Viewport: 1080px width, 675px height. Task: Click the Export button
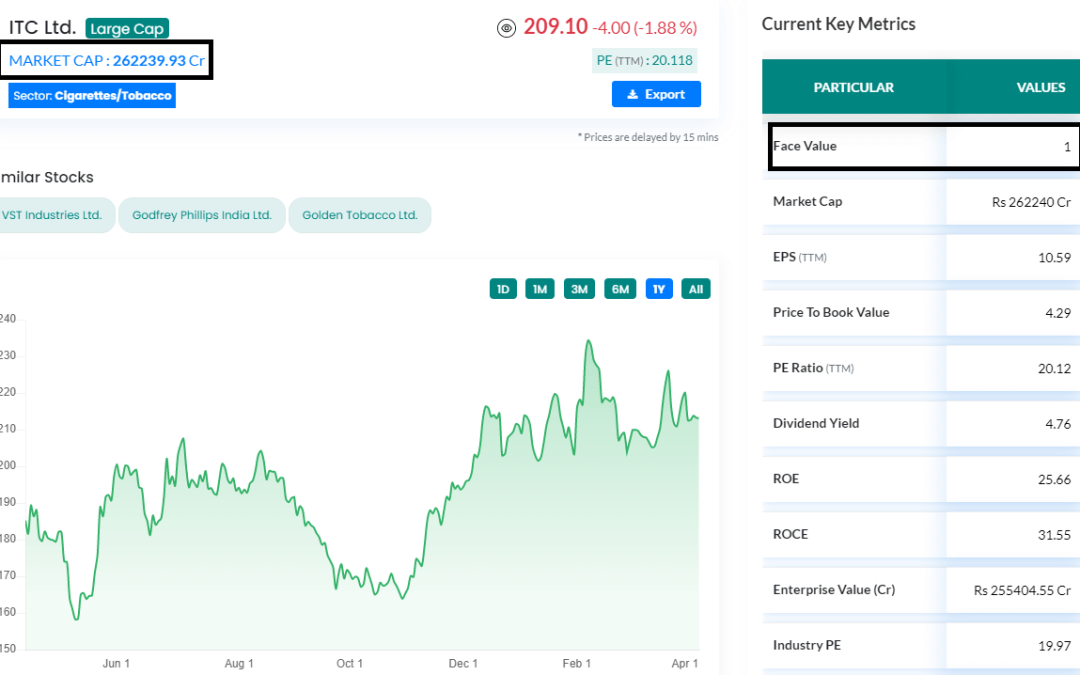(656, 94)
